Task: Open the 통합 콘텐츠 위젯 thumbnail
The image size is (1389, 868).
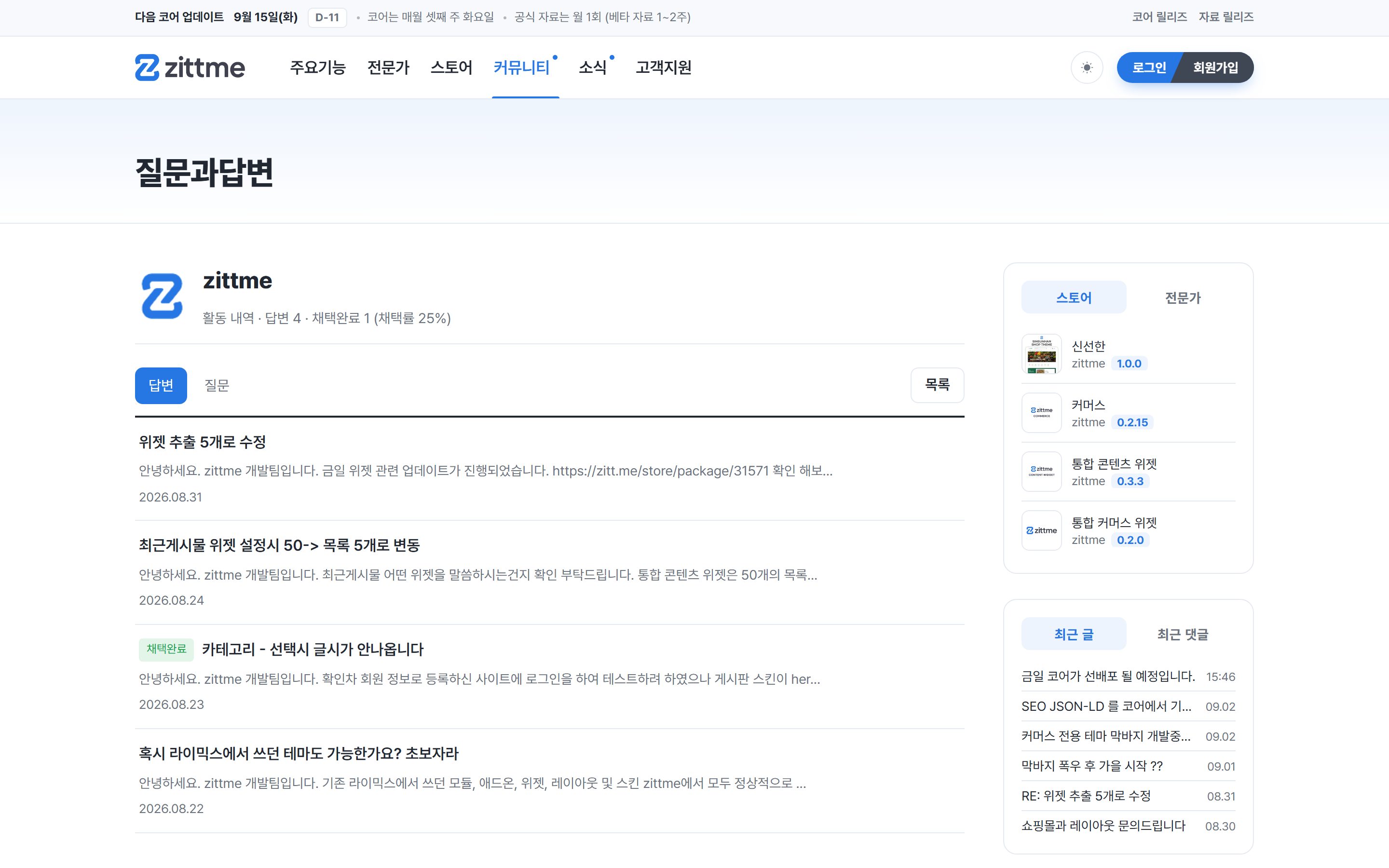Action: click(x=1041, y=472)
